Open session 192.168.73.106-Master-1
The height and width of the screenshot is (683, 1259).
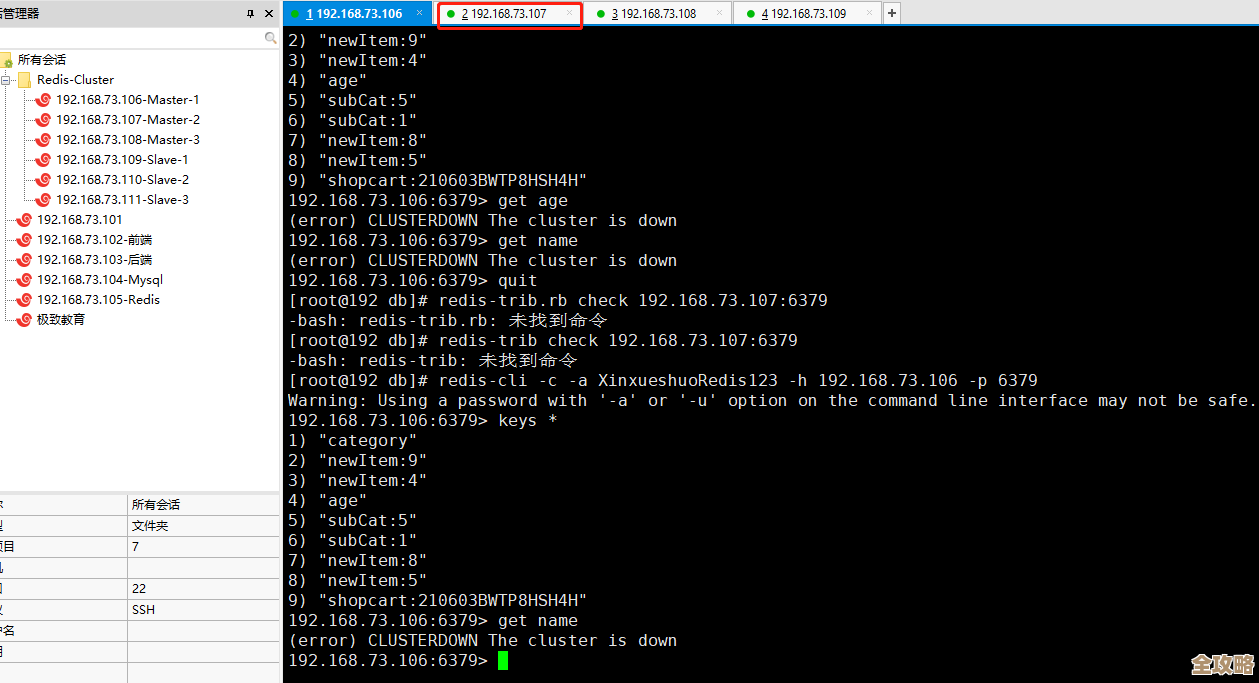127,100
